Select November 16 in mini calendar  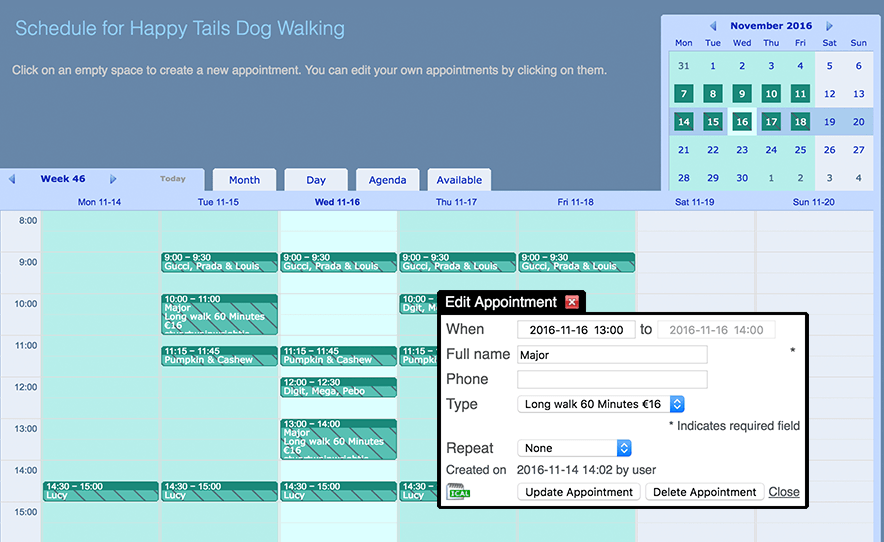tap(742, 122)
